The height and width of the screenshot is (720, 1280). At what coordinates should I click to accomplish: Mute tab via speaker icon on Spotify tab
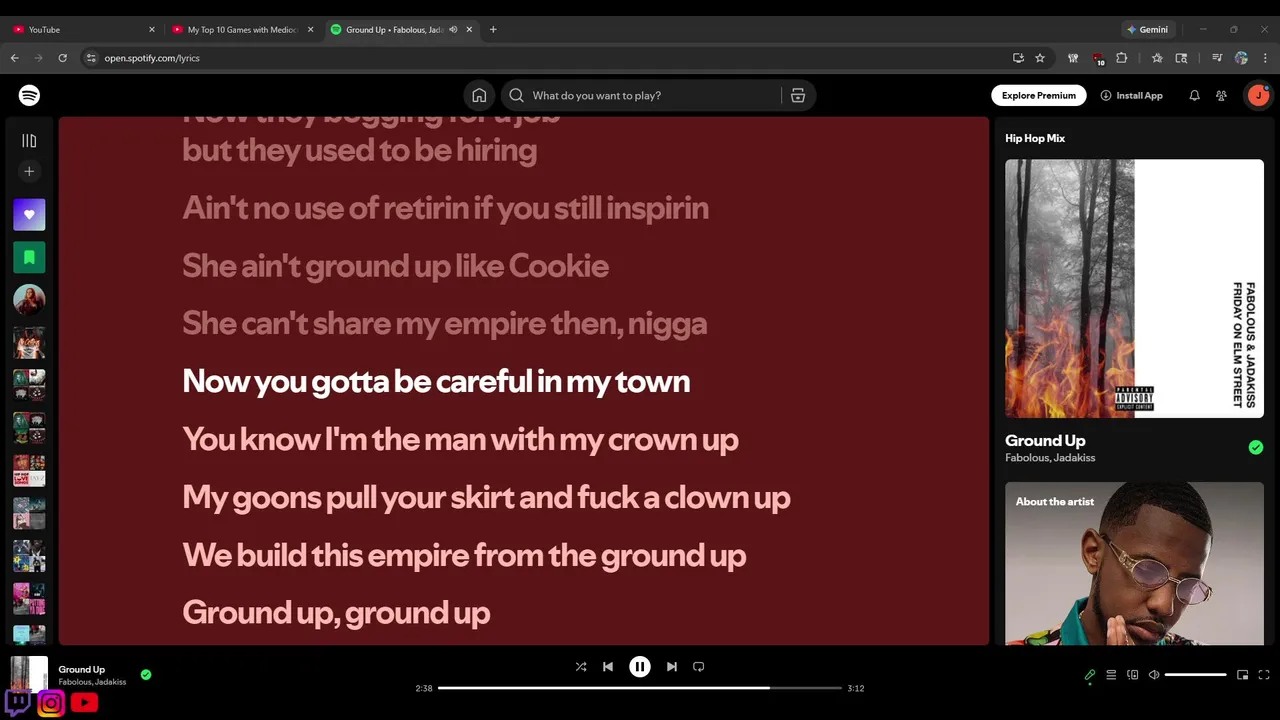tap(453, 30)
